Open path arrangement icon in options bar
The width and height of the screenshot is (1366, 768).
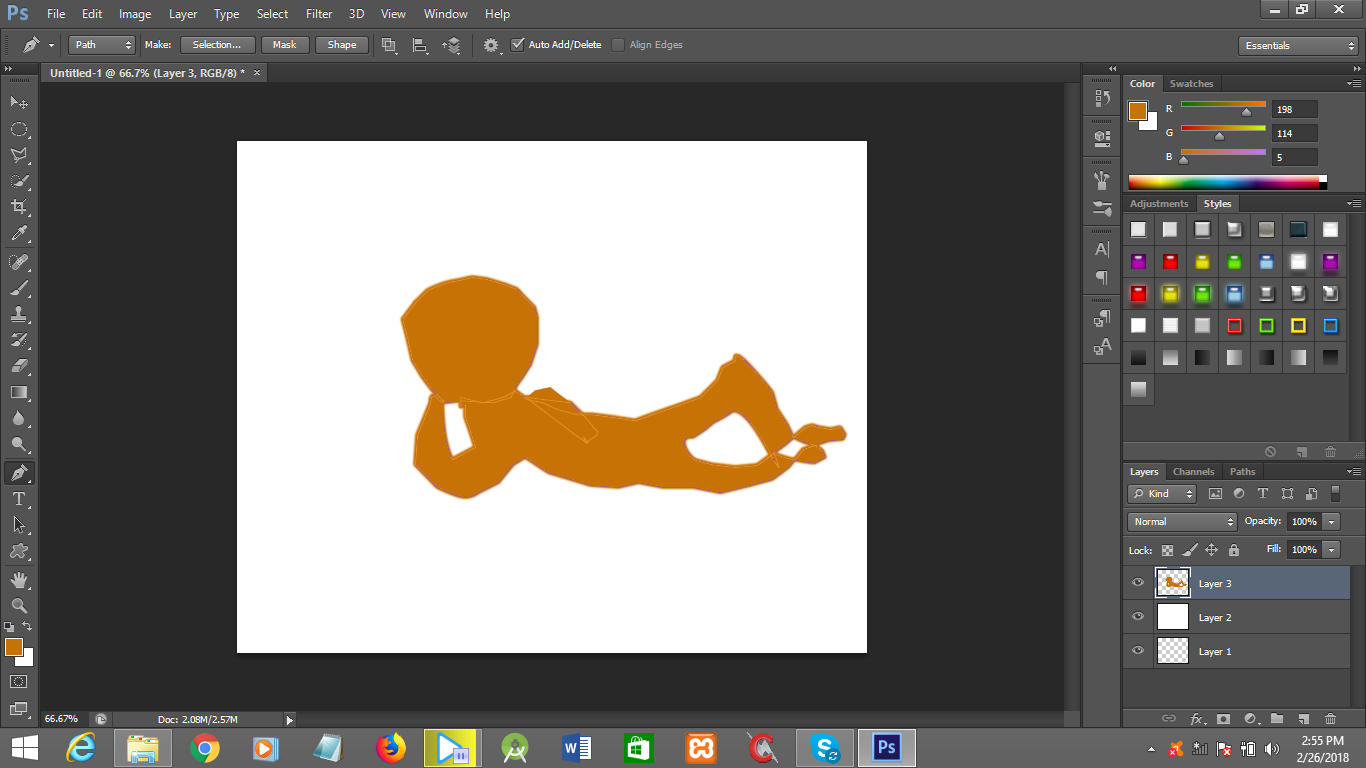[x=452, y=45]
